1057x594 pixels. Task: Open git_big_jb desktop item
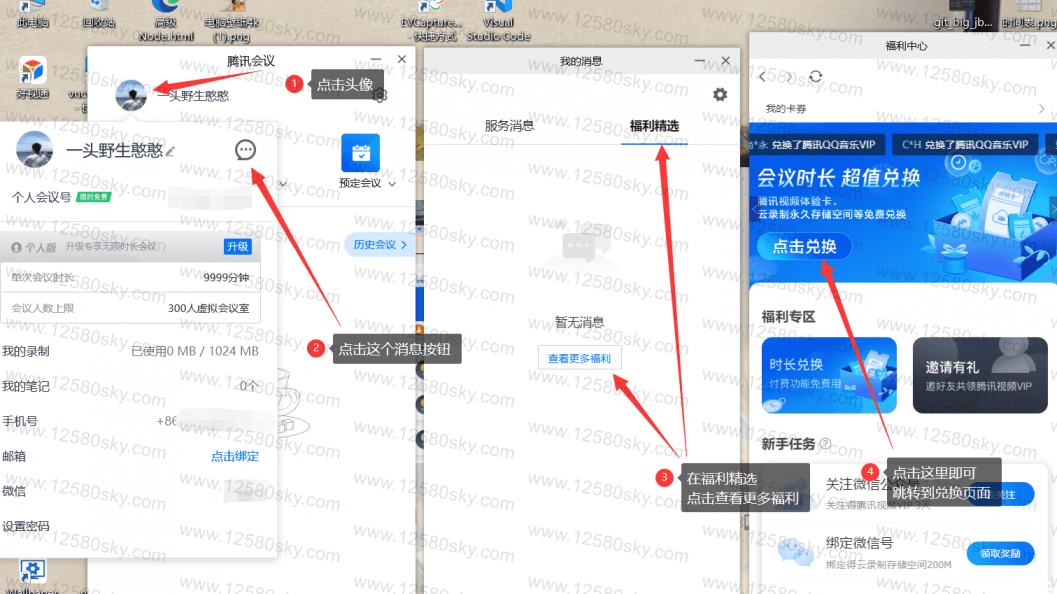963,14
